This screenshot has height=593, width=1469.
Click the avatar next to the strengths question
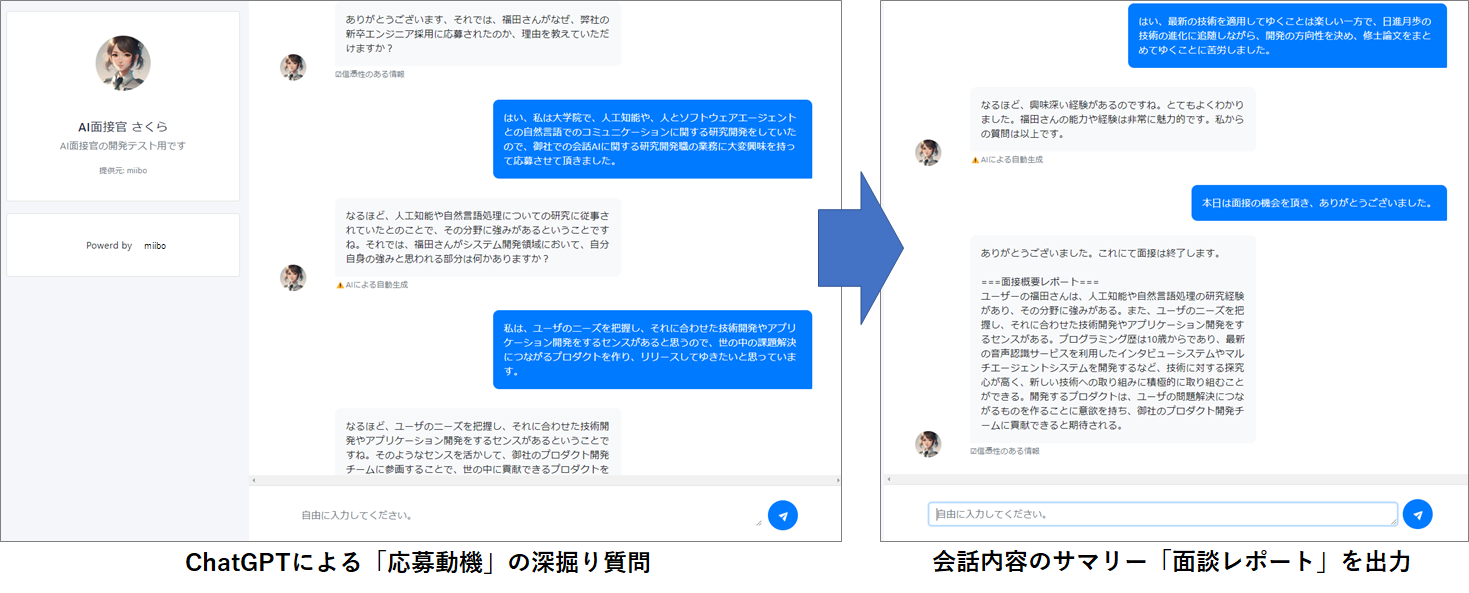click(295, 278)
